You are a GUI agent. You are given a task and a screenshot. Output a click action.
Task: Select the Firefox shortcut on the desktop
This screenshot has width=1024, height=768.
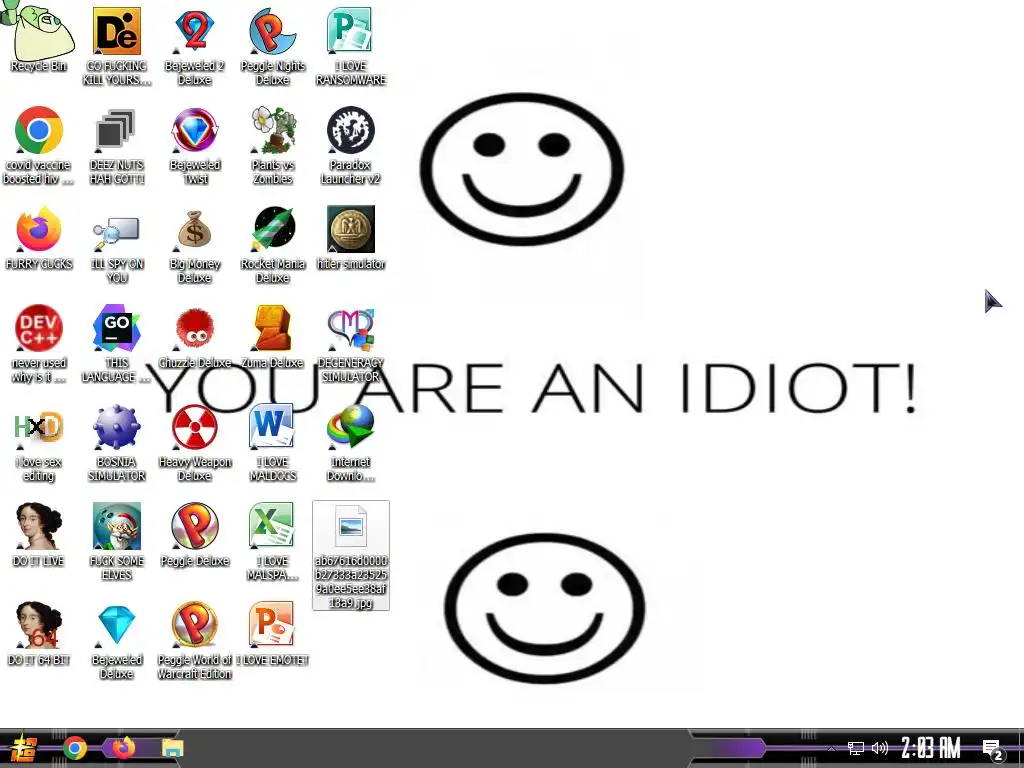(x=39, y=238)
